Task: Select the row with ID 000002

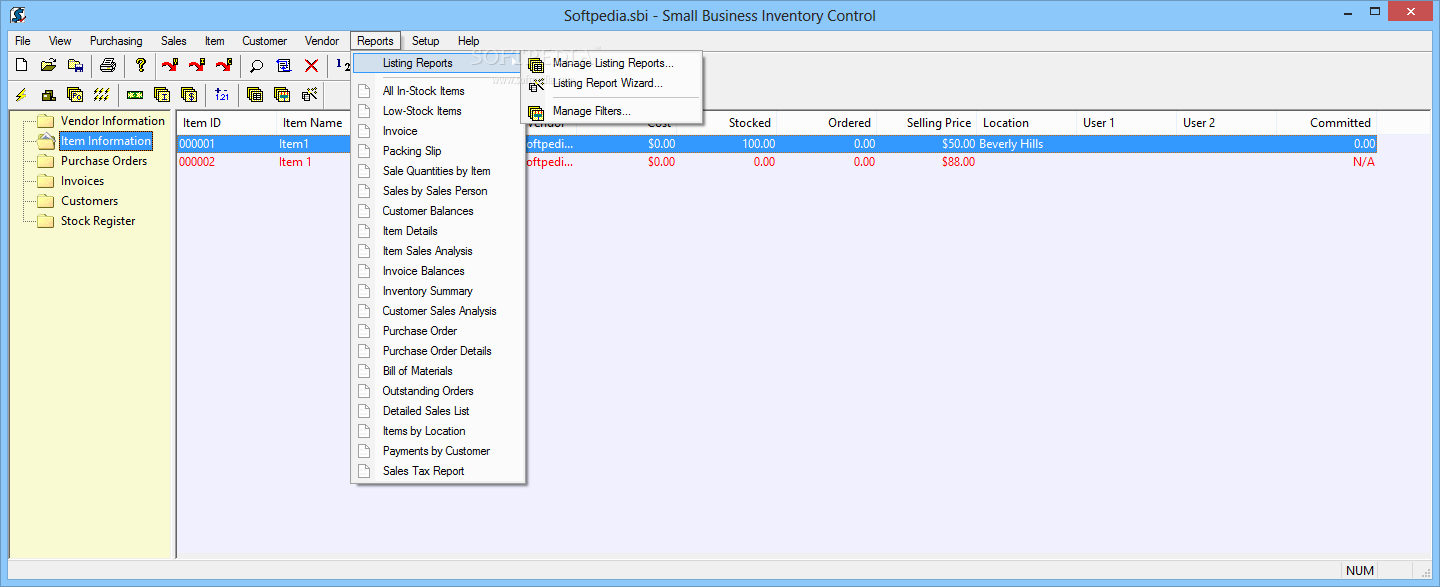Action: (x=777, y=162)
